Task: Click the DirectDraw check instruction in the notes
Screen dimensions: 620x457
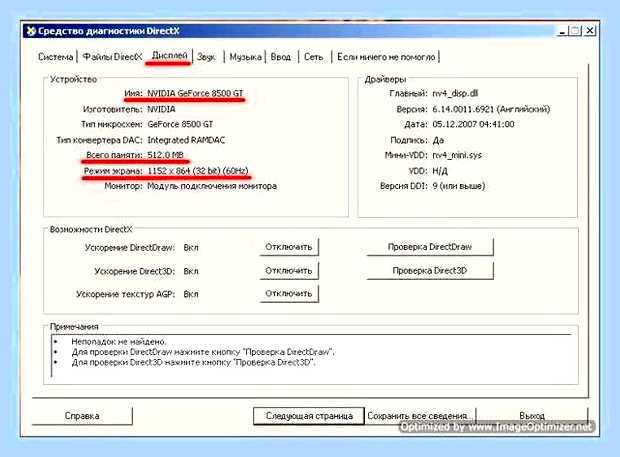Action: 203,352
